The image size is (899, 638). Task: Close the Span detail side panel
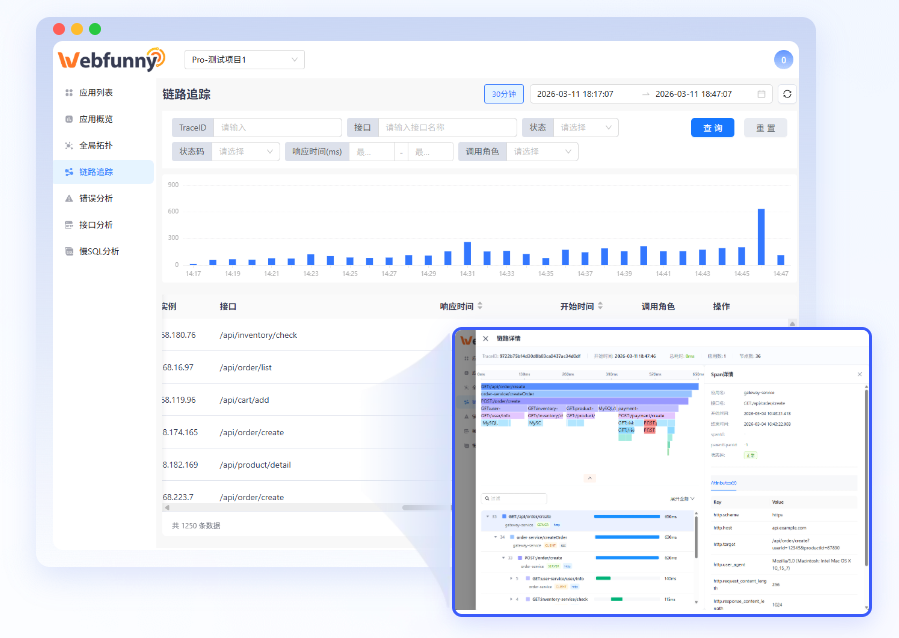(859, 374)
